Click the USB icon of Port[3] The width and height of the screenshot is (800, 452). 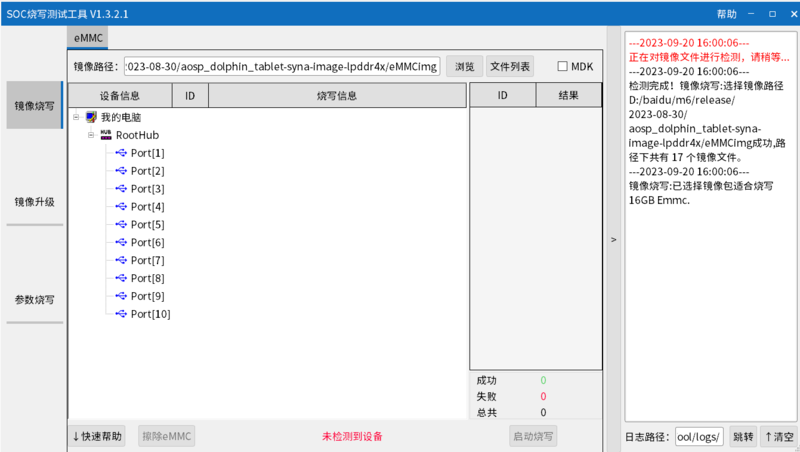coord(121,188)
